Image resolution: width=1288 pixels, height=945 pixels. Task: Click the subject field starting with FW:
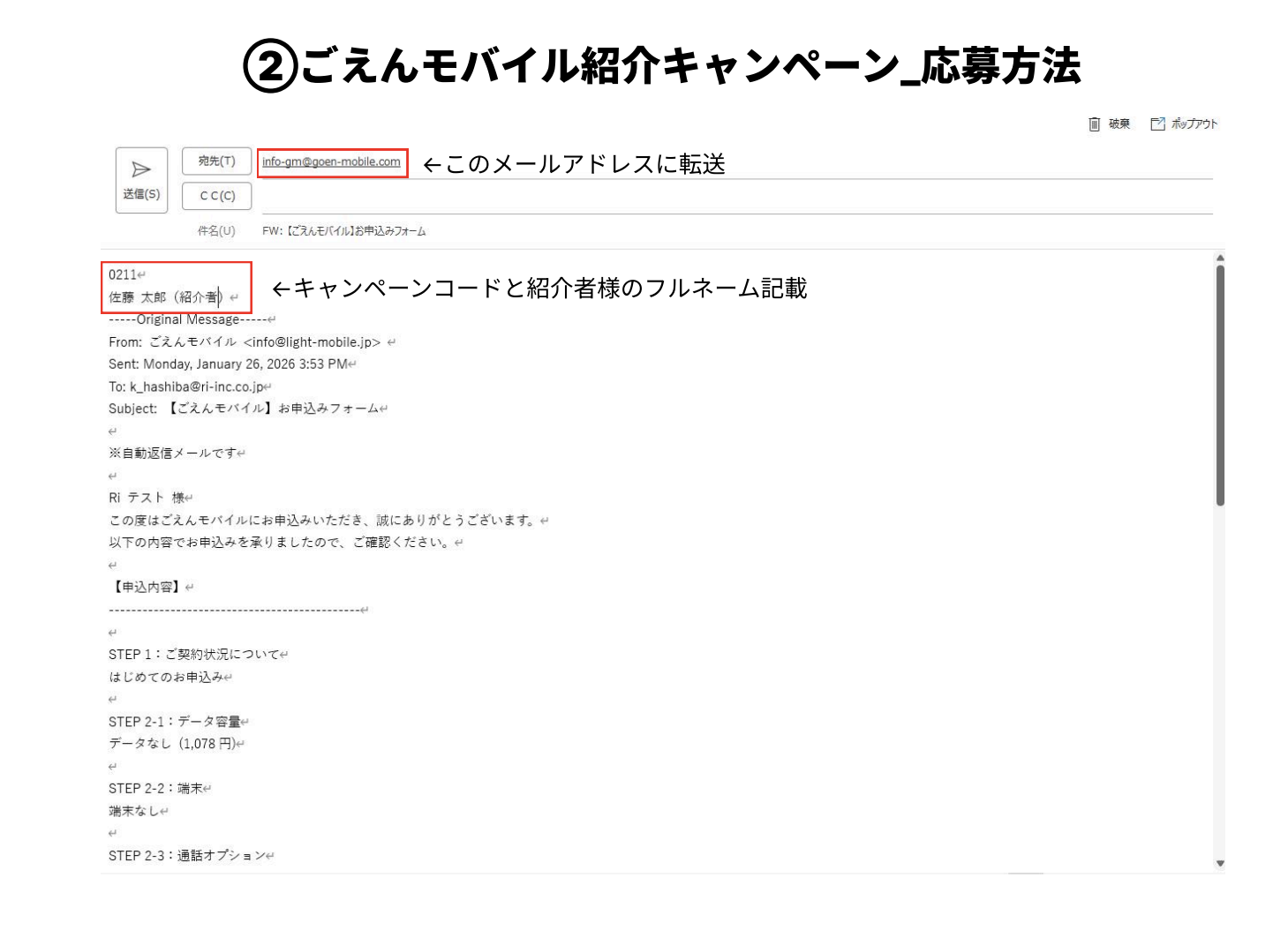click(x=344, y=231)
